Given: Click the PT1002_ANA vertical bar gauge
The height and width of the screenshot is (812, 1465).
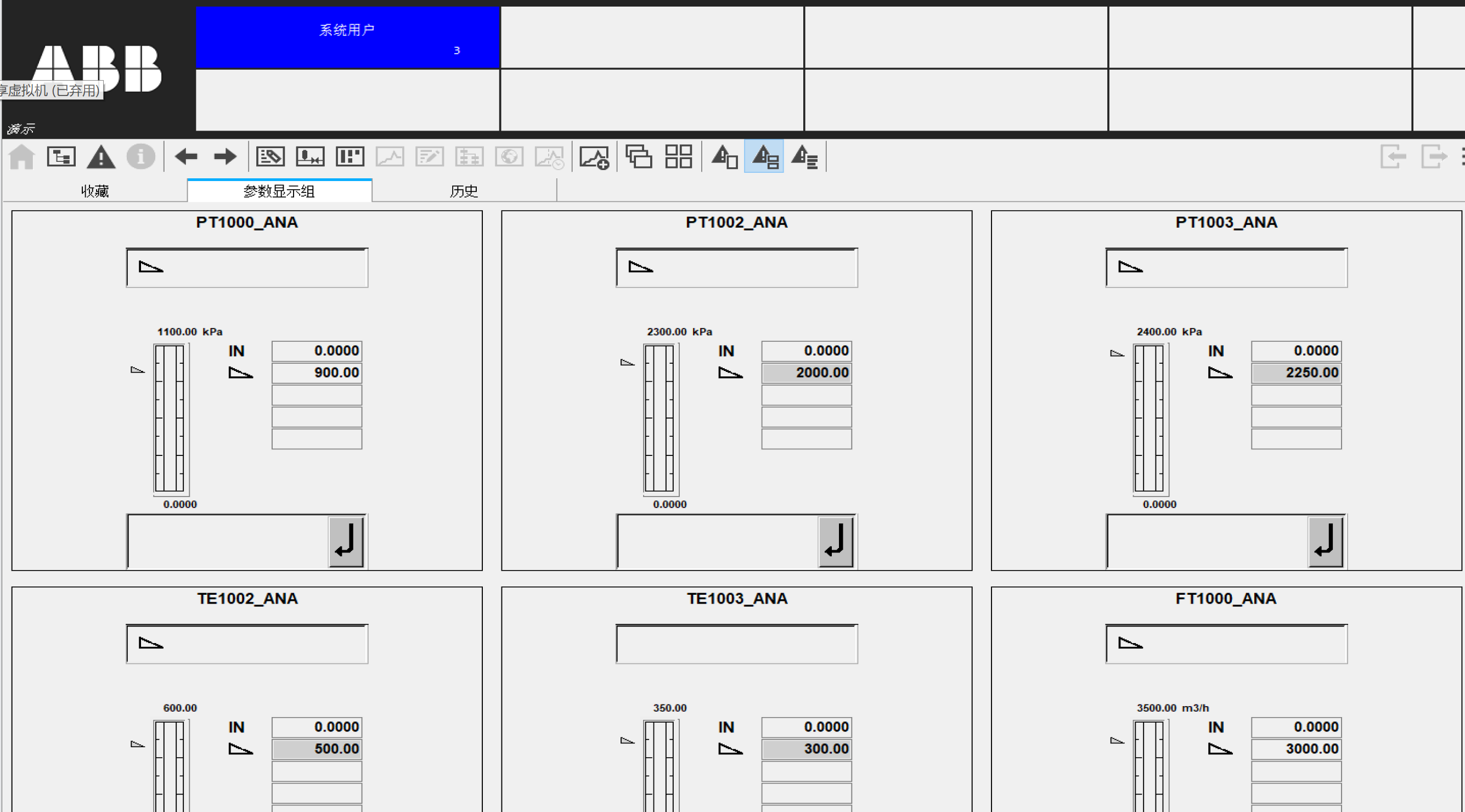Looking at the screenshot, I should (x=659, y=418).
